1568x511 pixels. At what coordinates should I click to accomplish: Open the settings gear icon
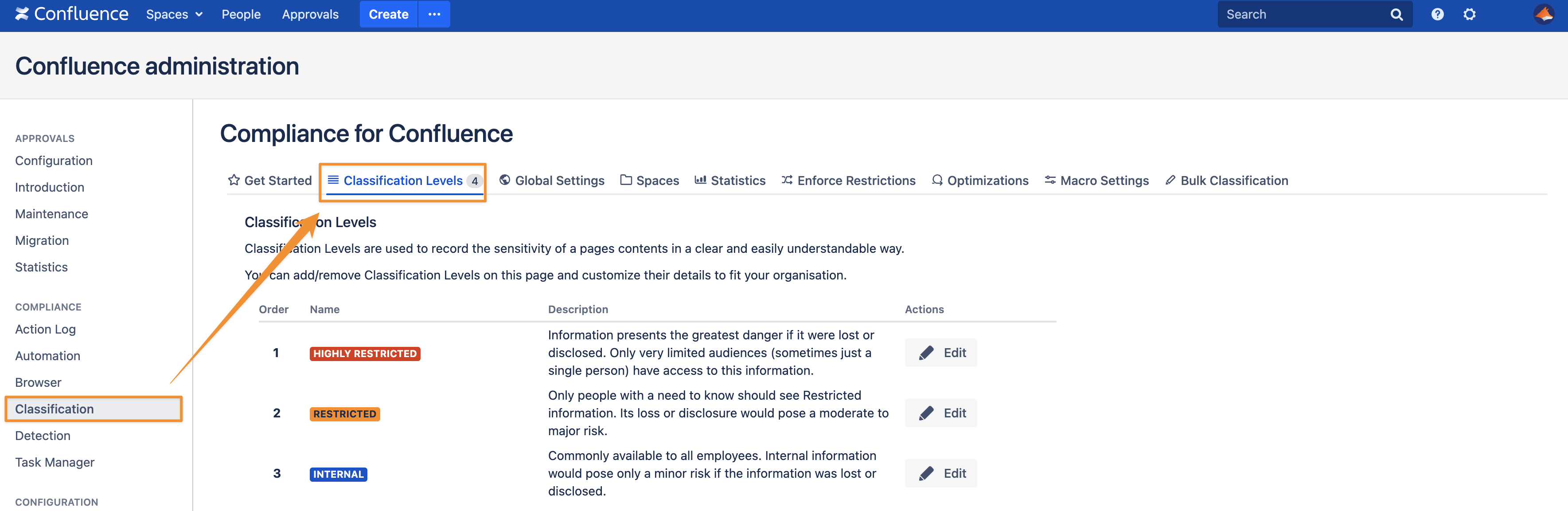(1470, 14)
